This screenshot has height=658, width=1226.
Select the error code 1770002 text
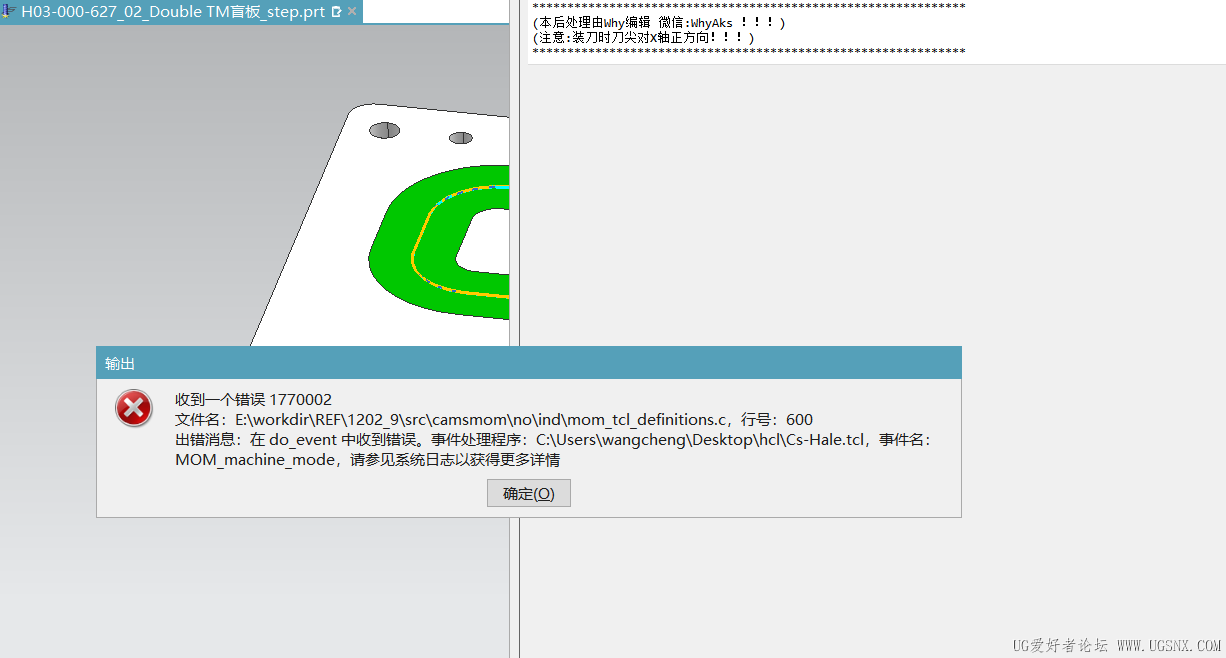(x=300, y=397)
